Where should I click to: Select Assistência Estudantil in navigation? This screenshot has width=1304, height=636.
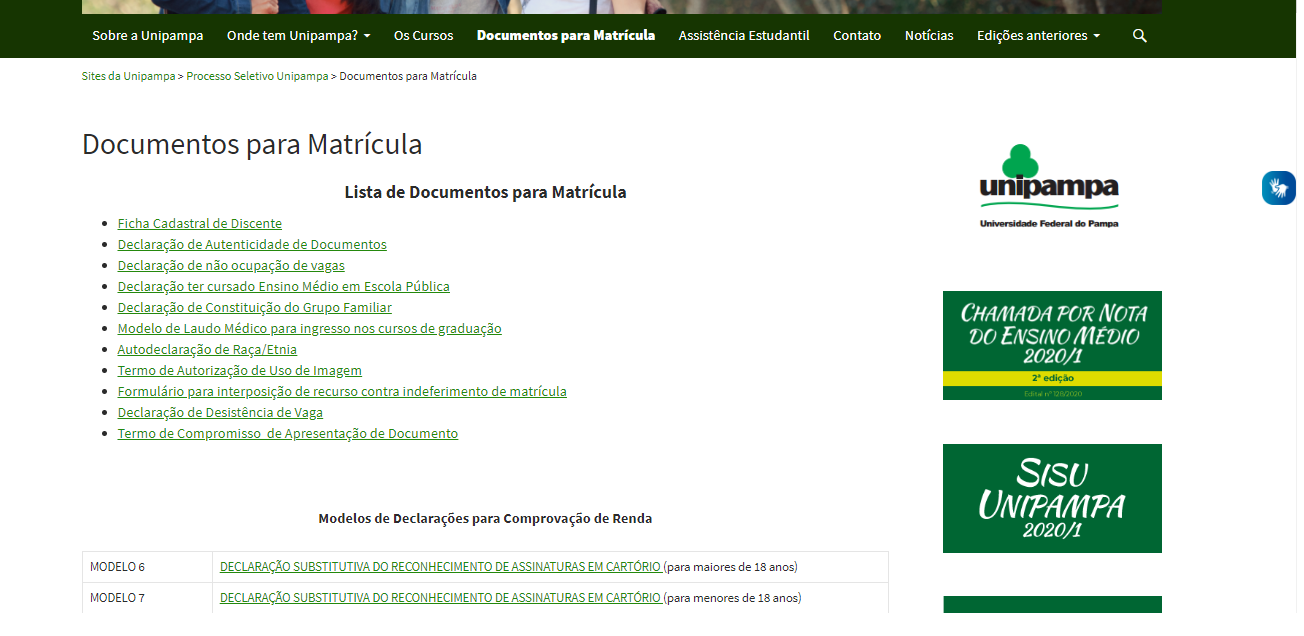[x=744, y=36]
